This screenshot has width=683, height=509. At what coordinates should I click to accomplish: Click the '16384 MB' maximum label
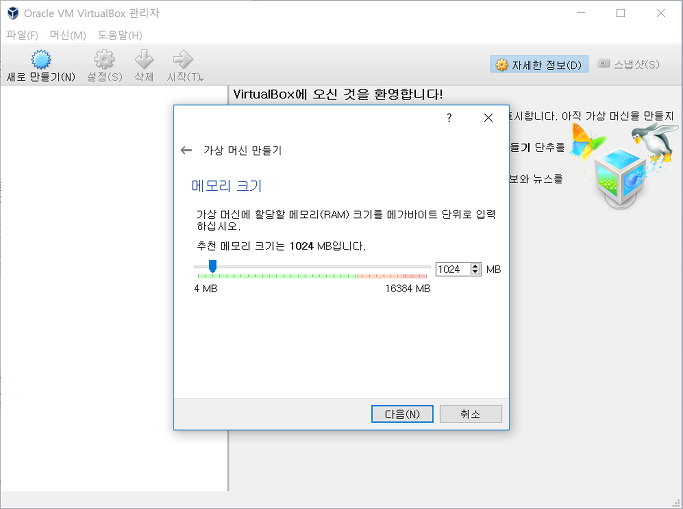(408, 288)
